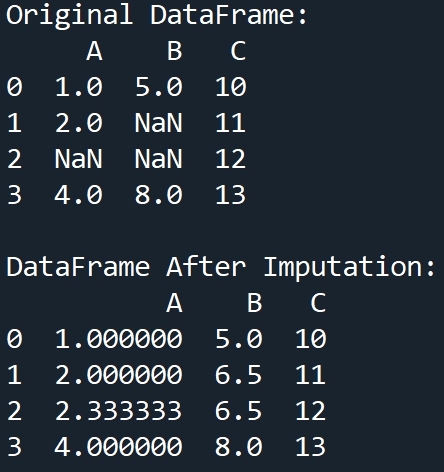
Task: Click the 'Original DataFrame:' heading text
Action: pos(157,16)
